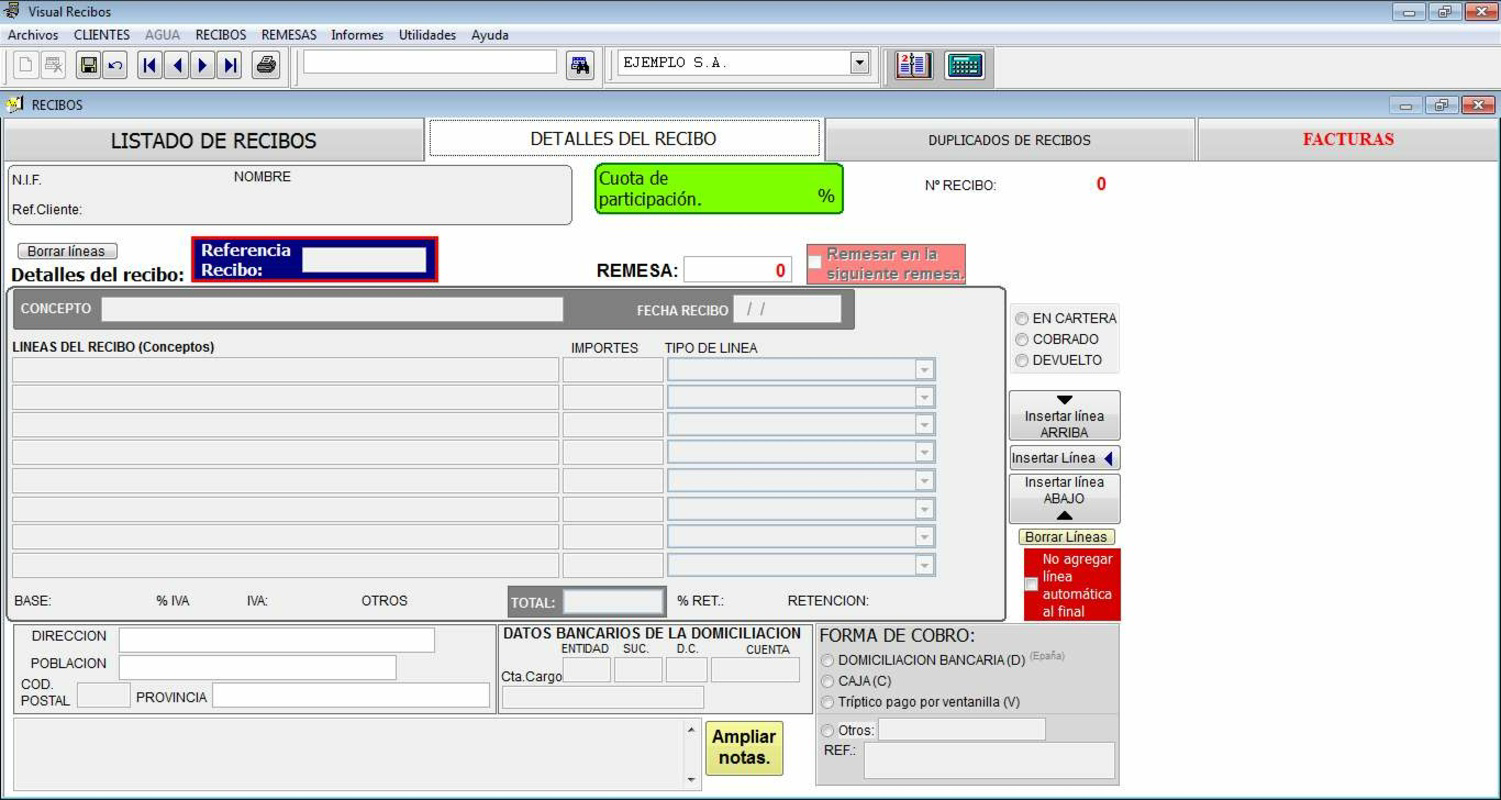Click the Referencia Recibo input field

(x=364, y=260)
